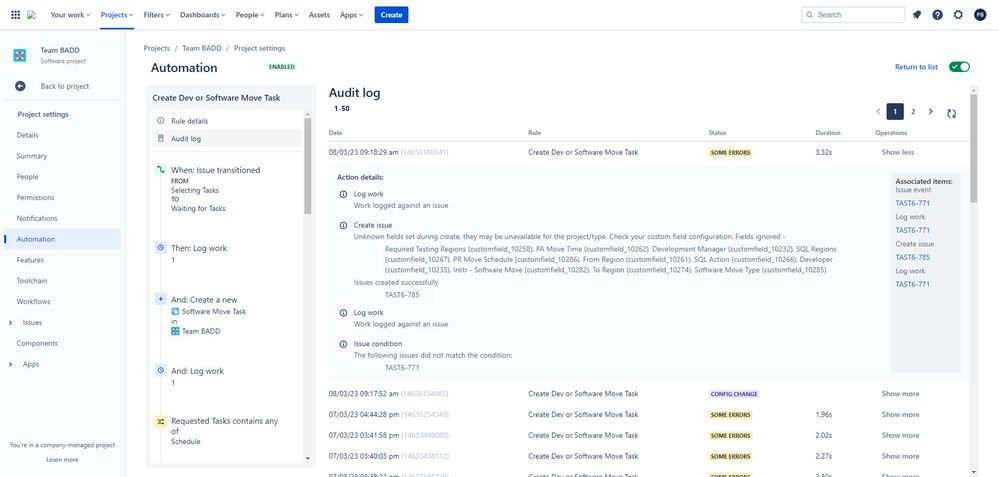Open the Projects dropdown menu
The image size is (999, 477).
(x=117, y=15)
